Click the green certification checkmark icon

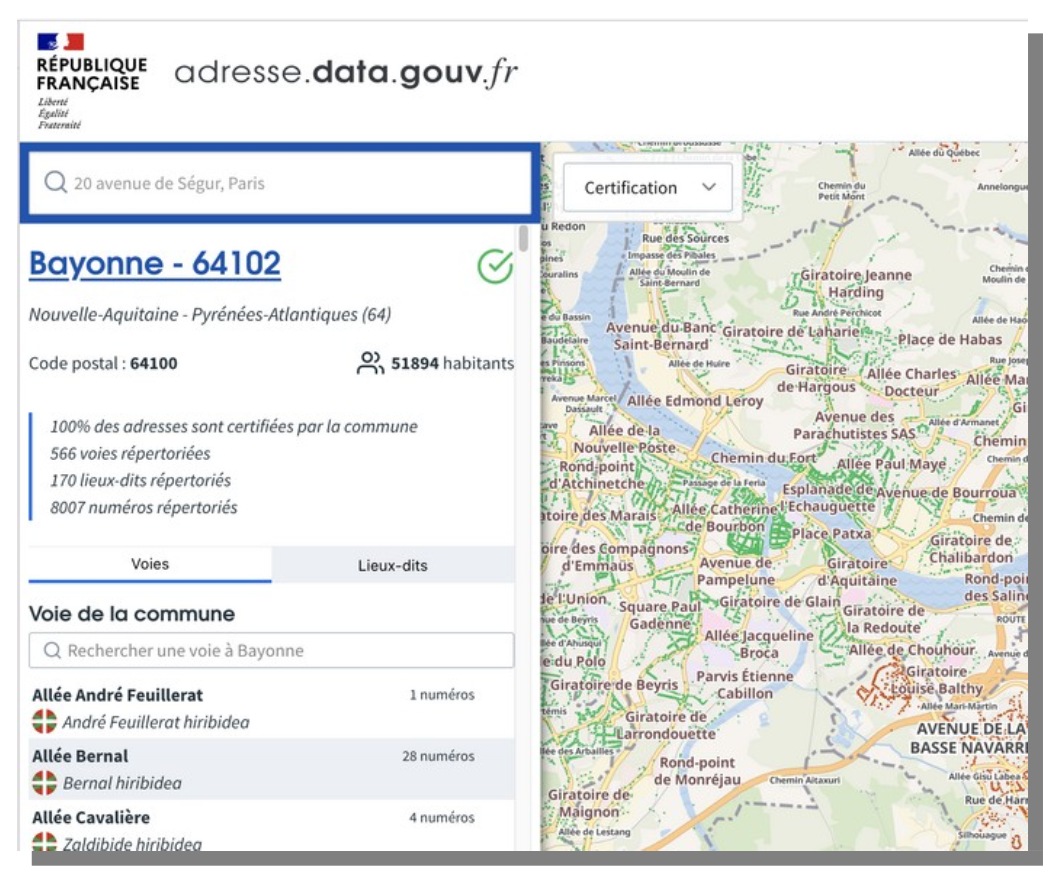point(495,266)
